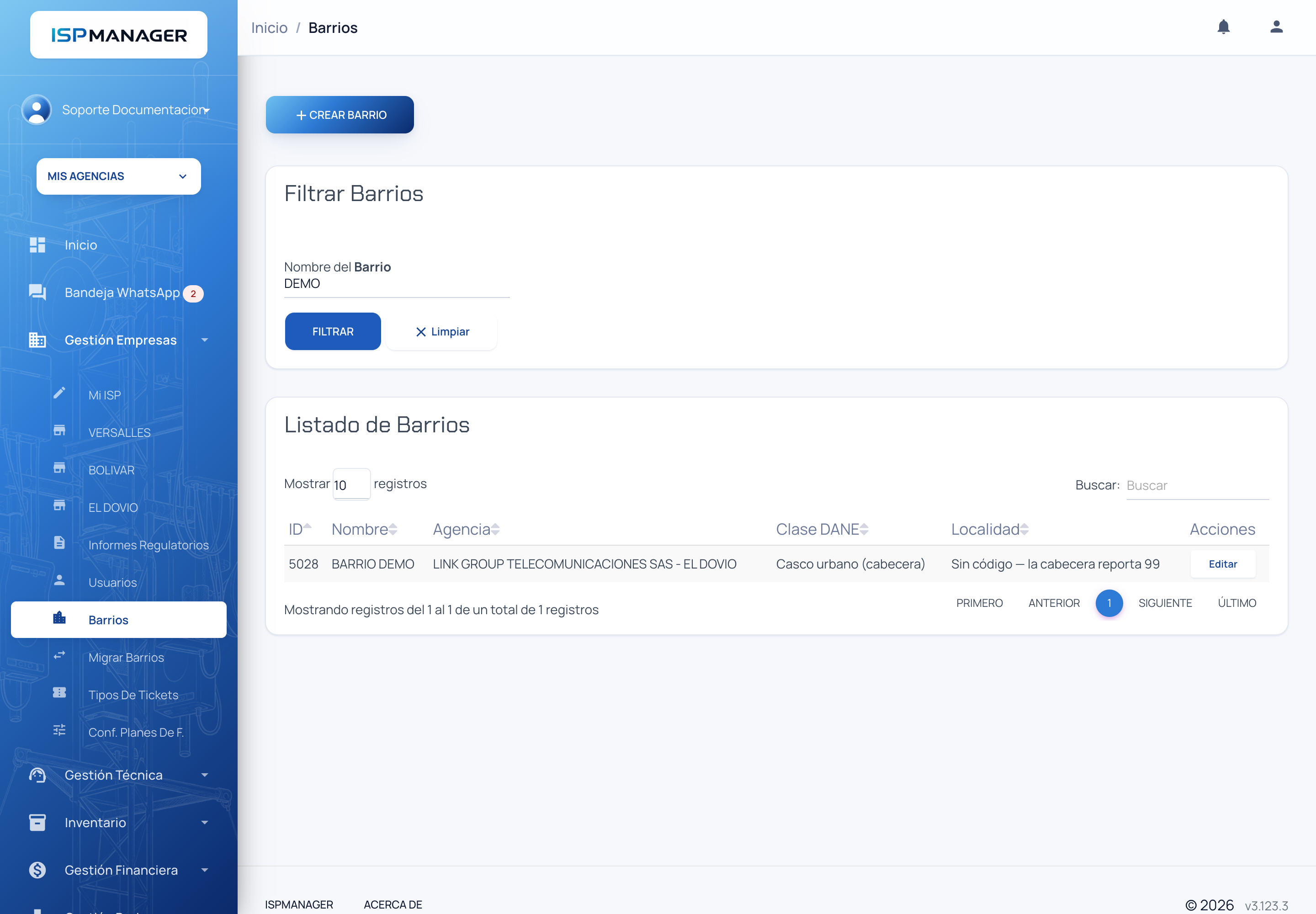Image resolution: width=1316 pixels, height=914 pixels.
Task: Open the MIS AGENCIAS dropdown
Action: point(118,176)
